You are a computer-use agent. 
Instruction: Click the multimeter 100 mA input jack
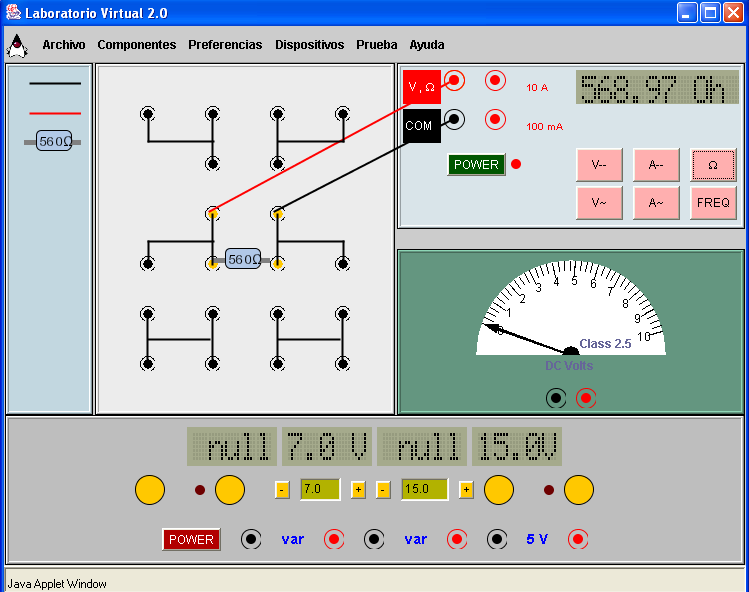pos(495,120)
